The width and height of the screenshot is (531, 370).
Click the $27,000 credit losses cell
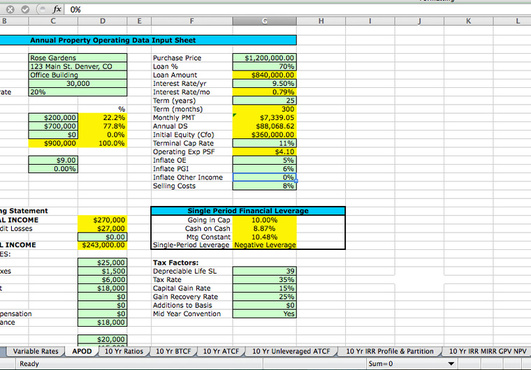point(102,228)
